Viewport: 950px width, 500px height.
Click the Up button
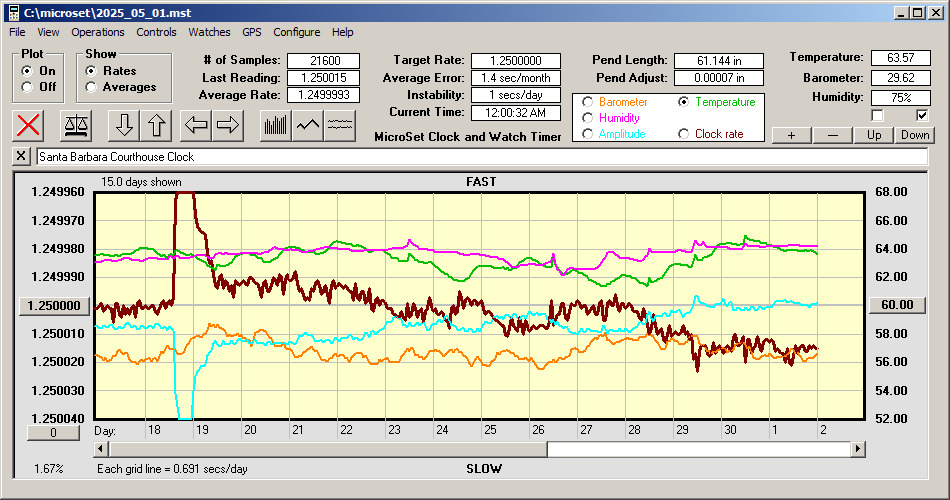pos(874,135)
